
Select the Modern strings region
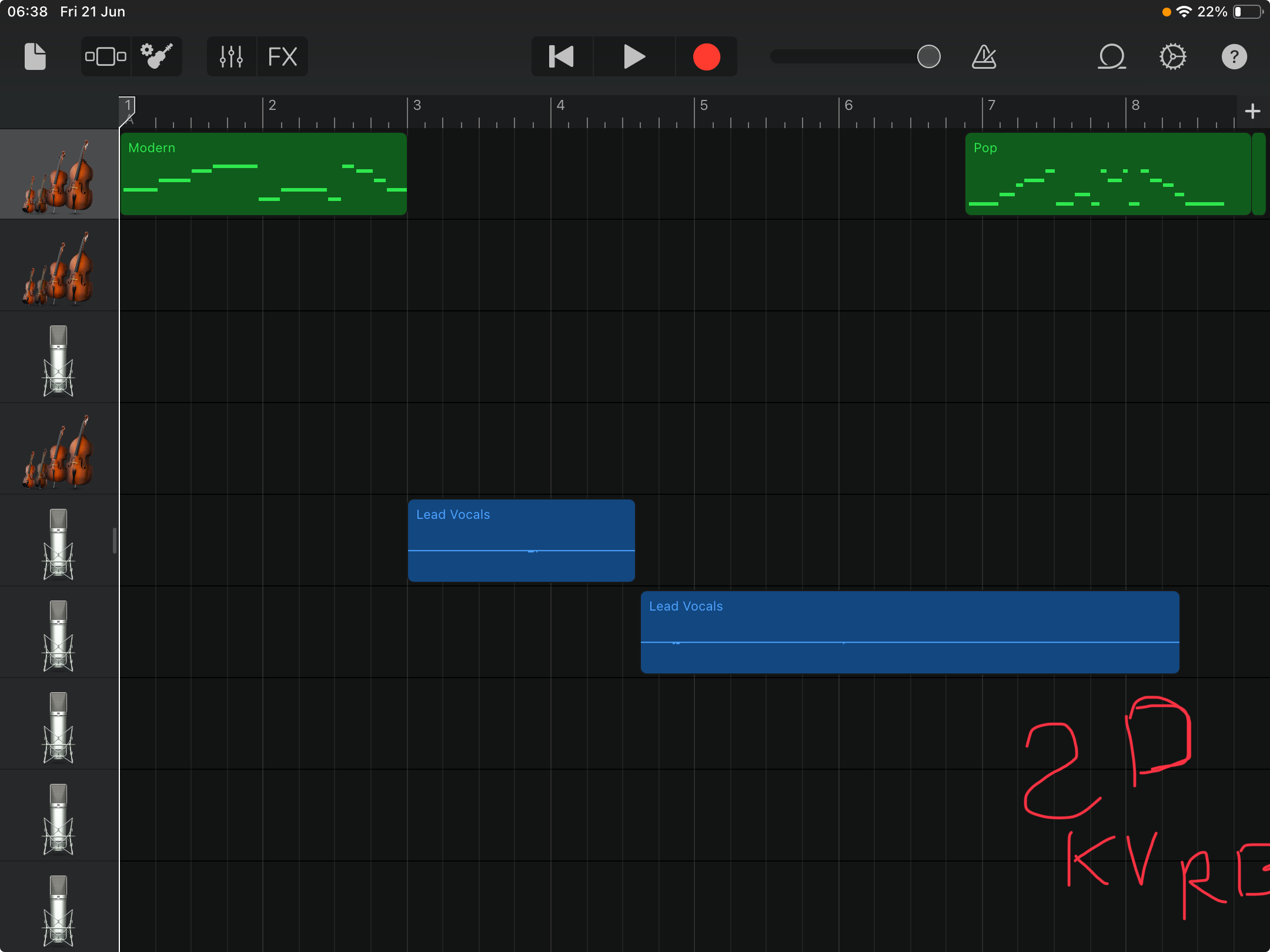(x=263, y=174)
